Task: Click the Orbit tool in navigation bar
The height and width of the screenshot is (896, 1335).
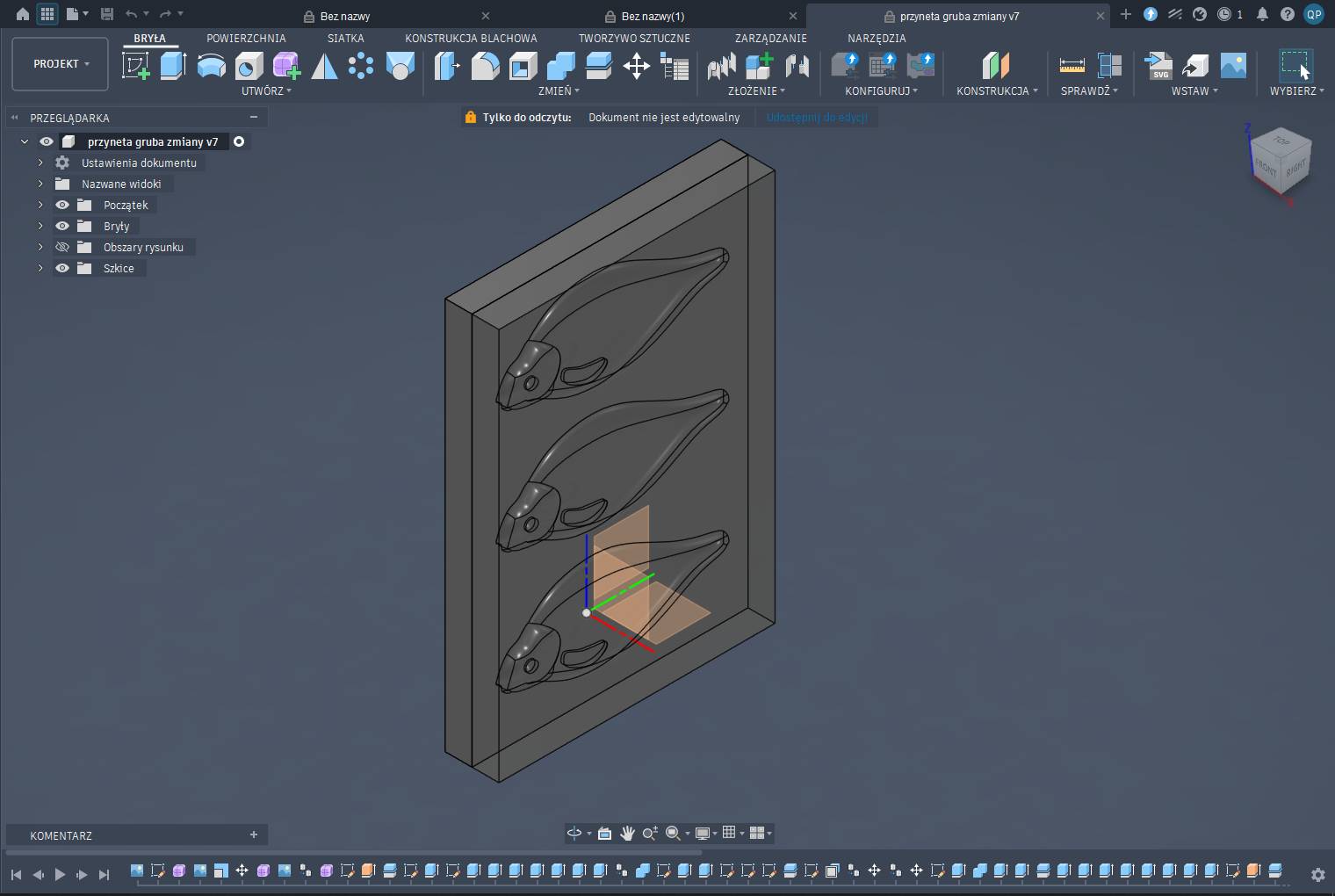Action: click(574, 833)
